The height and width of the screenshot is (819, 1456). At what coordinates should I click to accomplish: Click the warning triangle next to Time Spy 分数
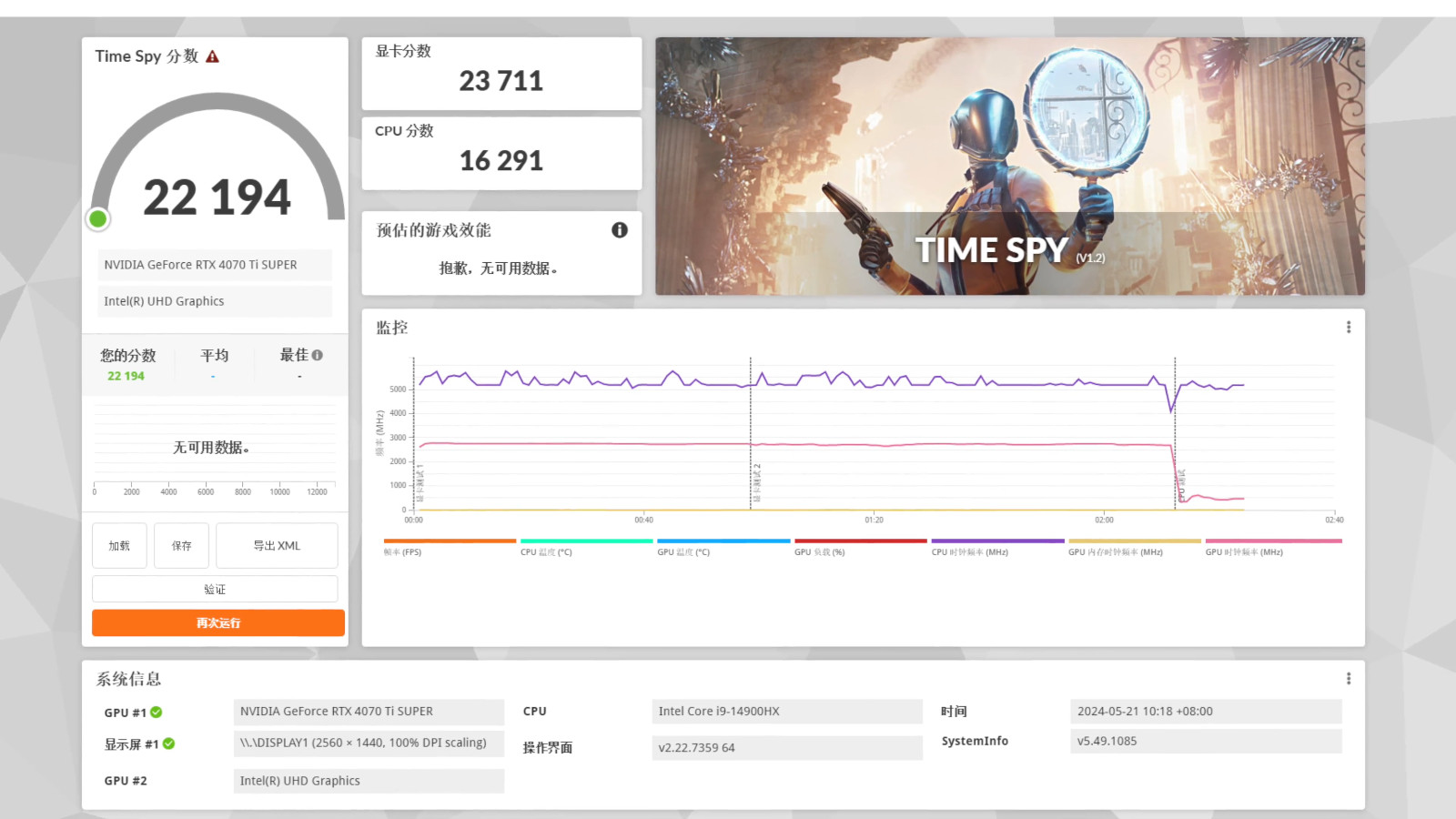pos(212,56)
